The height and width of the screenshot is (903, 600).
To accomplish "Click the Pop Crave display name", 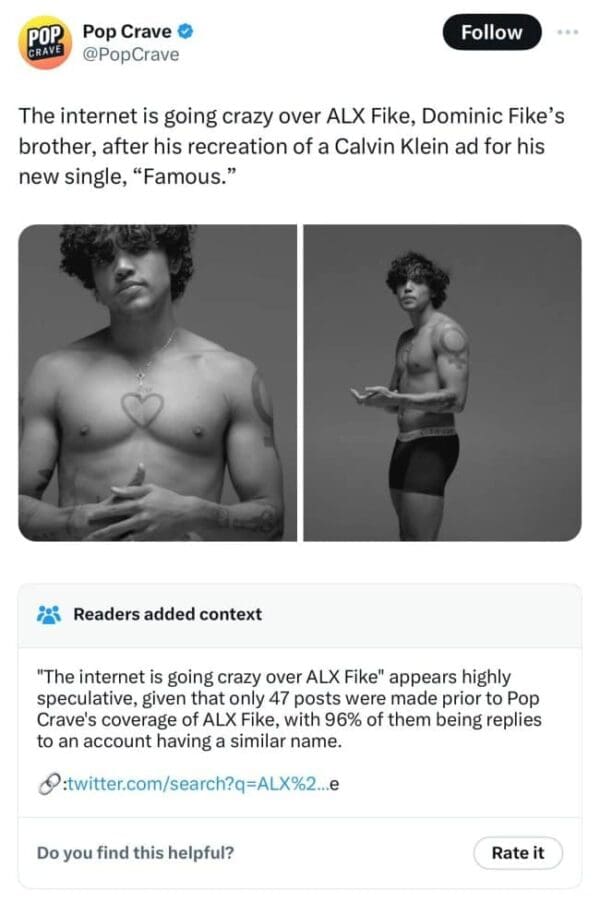I will click(x=128, y=32).
